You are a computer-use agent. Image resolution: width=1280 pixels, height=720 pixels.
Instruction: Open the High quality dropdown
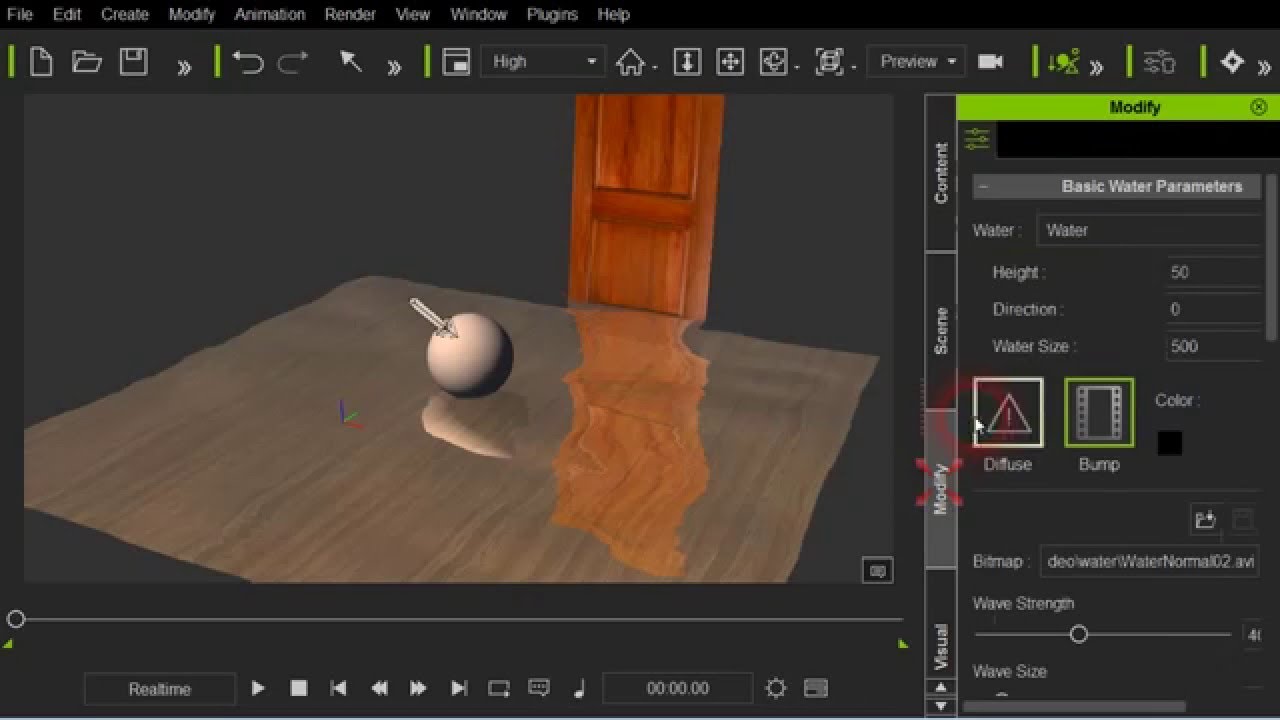click(x=544, y=62)
